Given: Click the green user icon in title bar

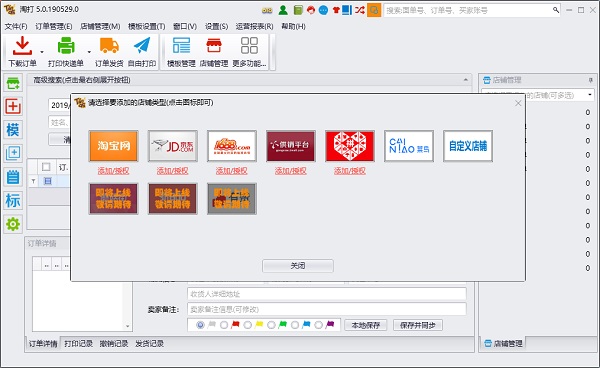Looking at the screenshot, I should (x=283, y=10).
